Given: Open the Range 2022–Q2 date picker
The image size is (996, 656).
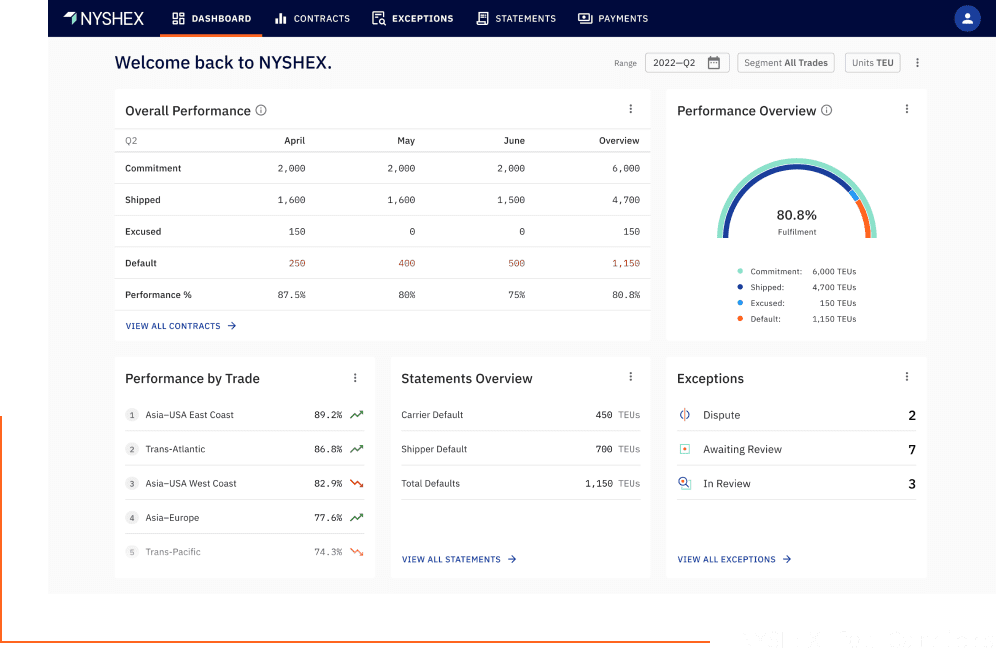Looking at the screenshot, I should coord(687,63).
